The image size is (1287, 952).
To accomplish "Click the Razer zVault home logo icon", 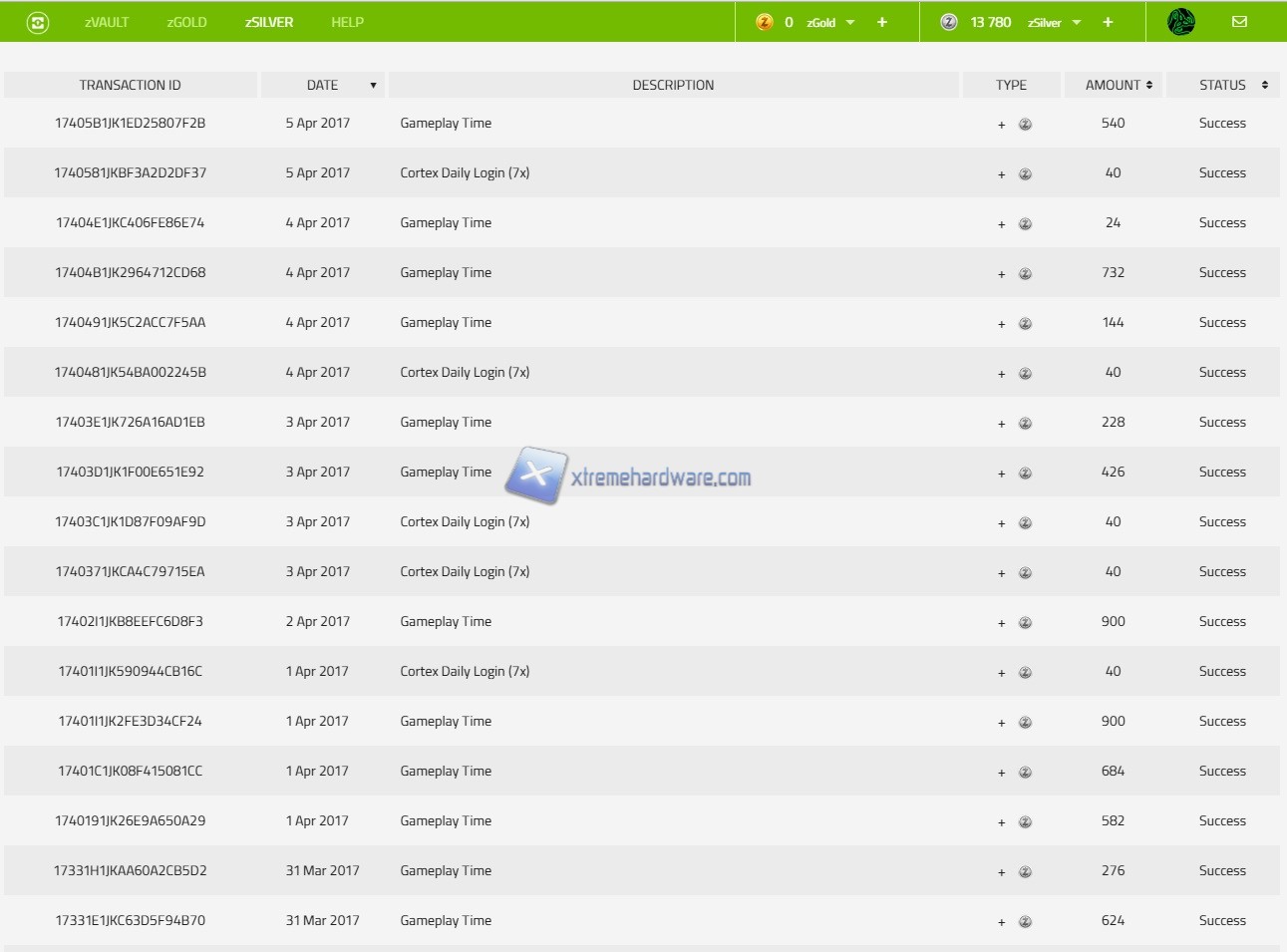I will pyautogui.click(x=38, y=22).
